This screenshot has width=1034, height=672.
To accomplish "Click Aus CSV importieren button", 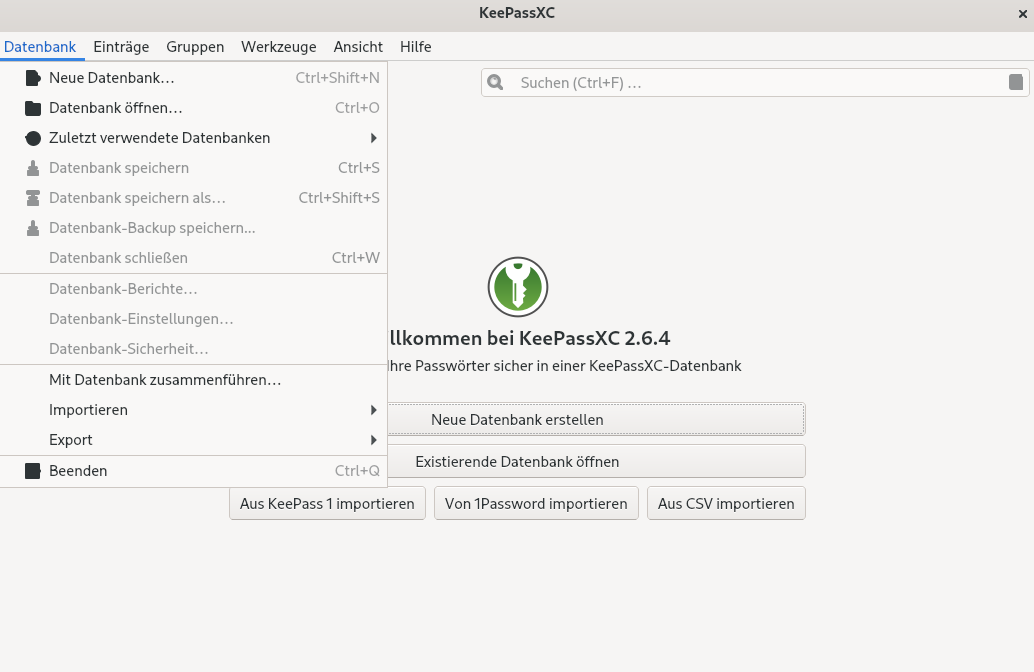I will 726,504.
